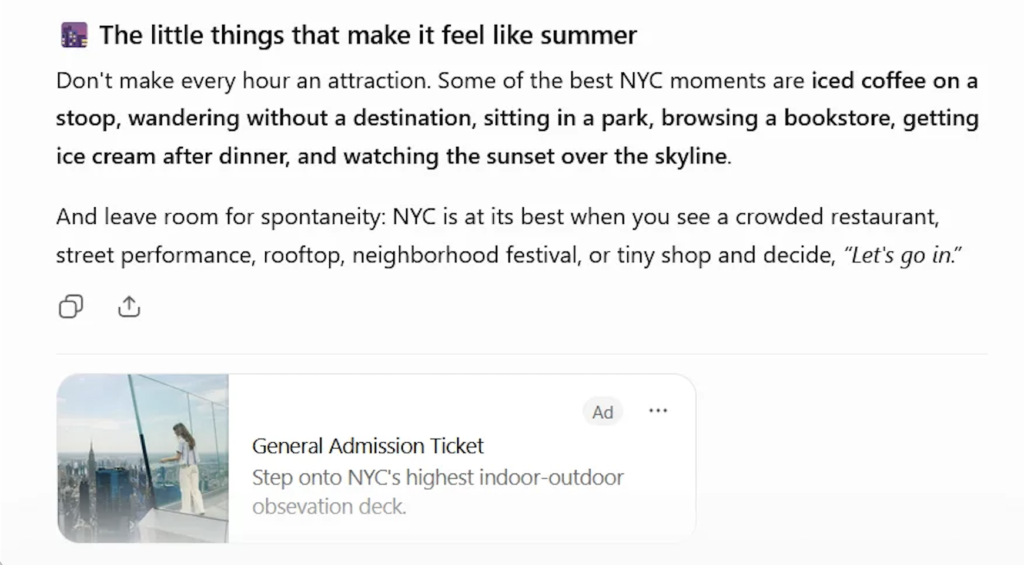Open the General Admission Ticket ad title
1024x565 pixels.
368,446
